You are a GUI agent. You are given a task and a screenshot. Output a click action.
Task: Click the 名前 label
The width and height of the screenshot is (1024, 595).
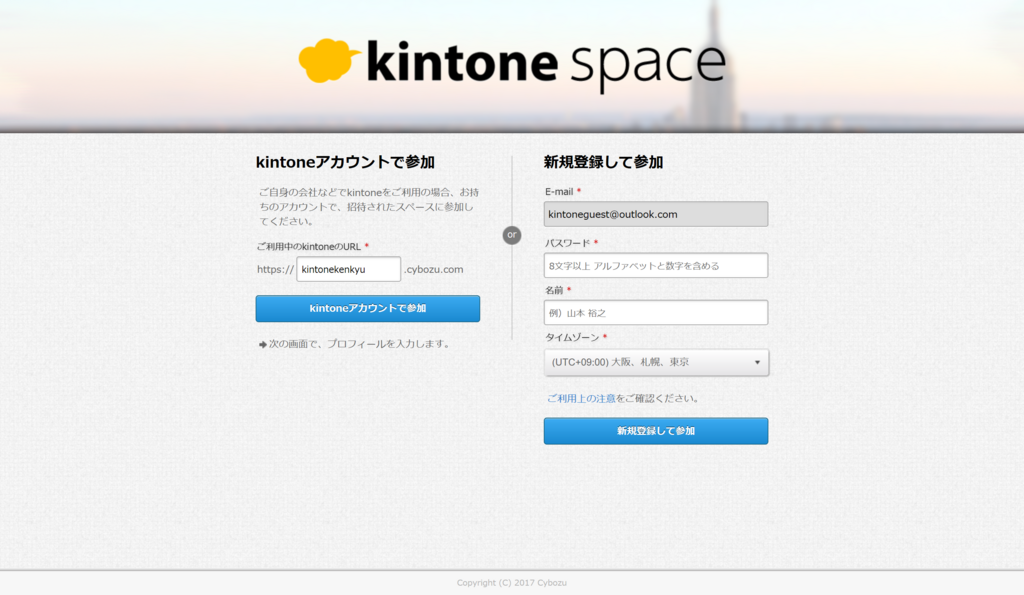pyautogui.click(x=554, y=290)
